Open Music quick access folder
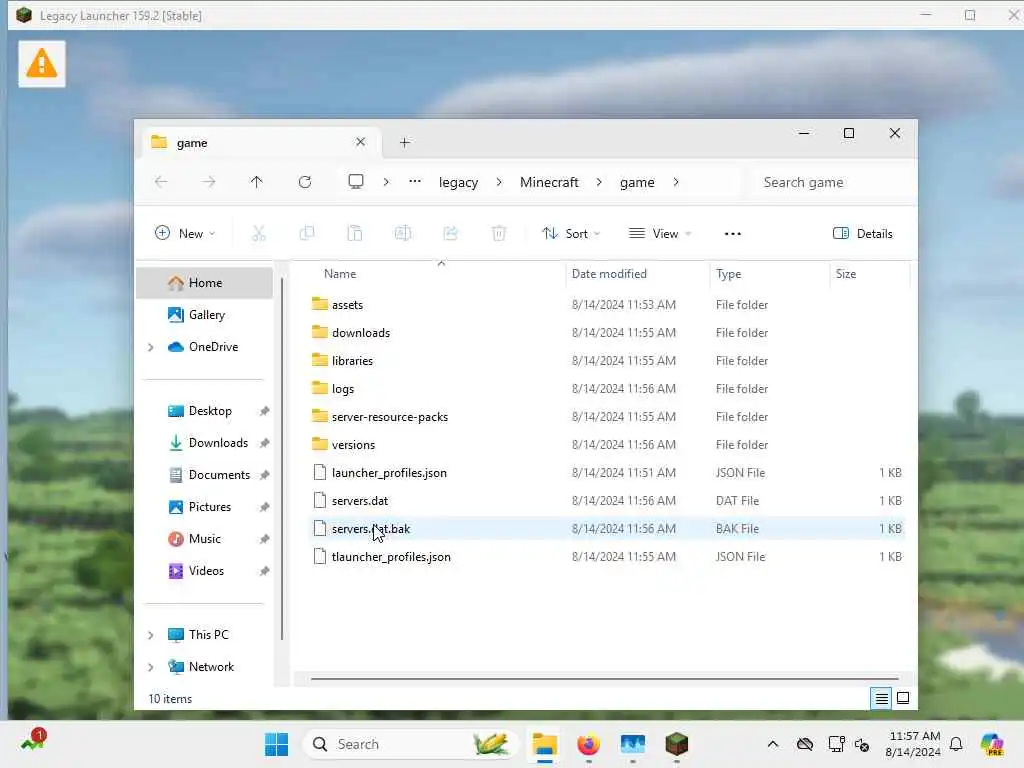This screenshot has width=1024, height=768. tap(205, 539)
